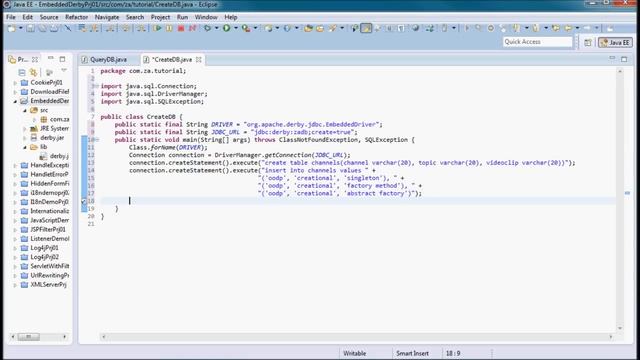Open the File menu
This screenshot has width=640, height=360.
click(x=11, y=17)
